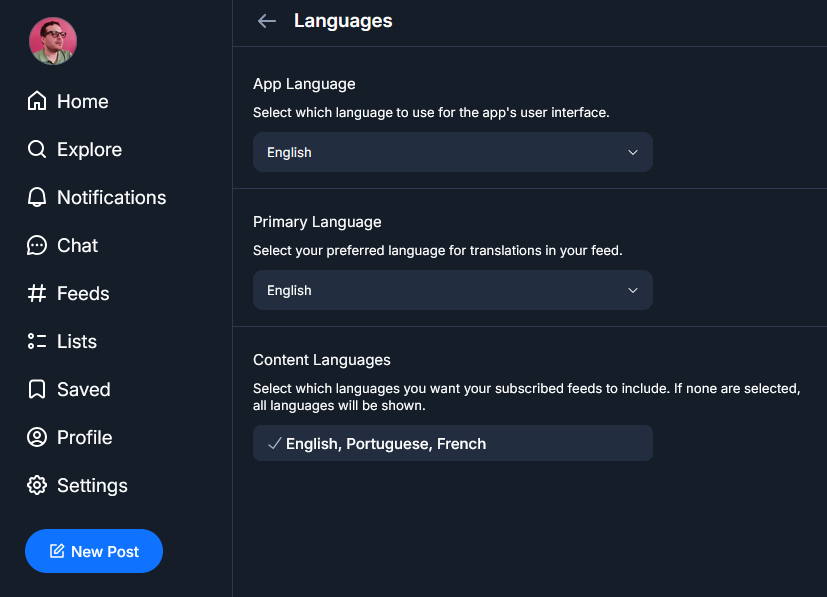Image resolution: width=827 pixels, height=597 pixels.
Task: Open the Feeds menu label
Action: (83, 293)
